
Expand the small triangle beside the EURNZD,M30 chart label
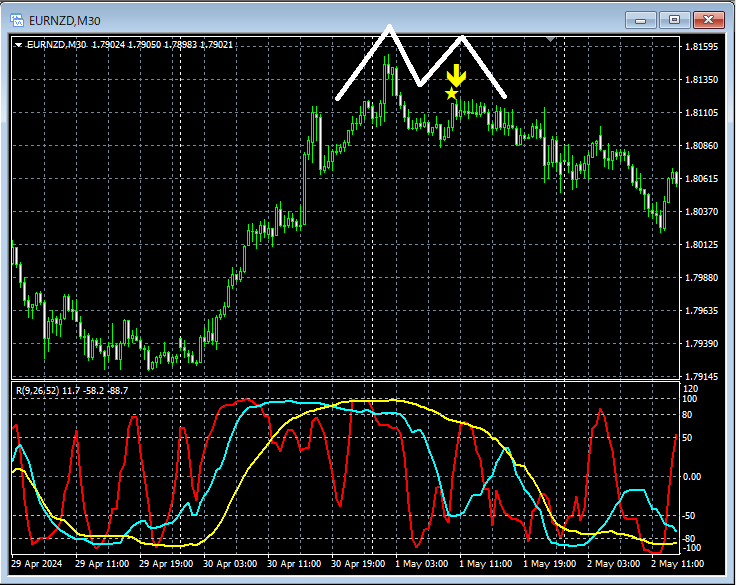pyautogui.click(x=19, y=45)
